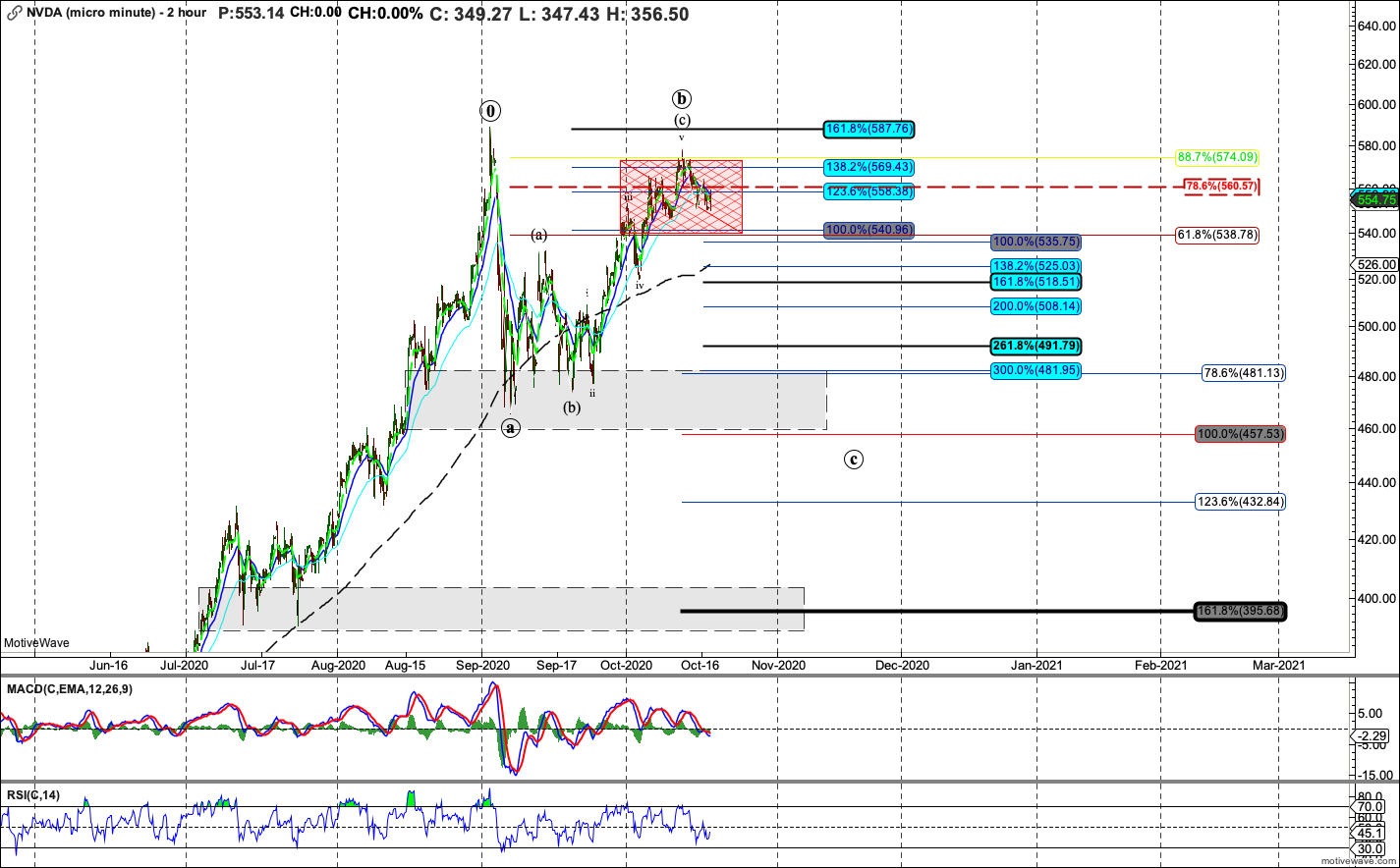Click the Oct-16 date axis label

click(x=702, y=665)
